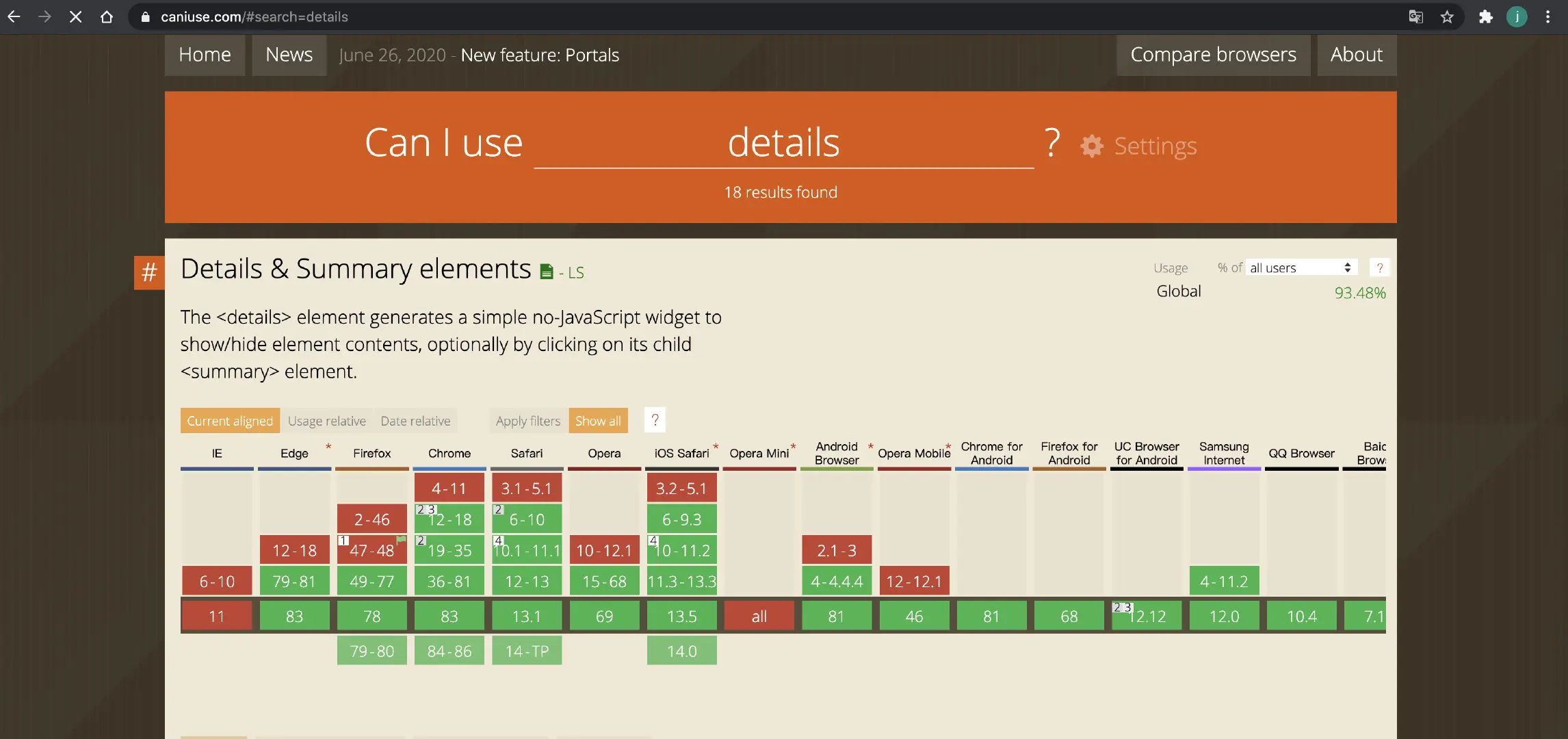Click the Settings gear icon
Image resolution: width=1568 pixels, height=739 pixels.
pyautogui.click(x=1092, y=146)
